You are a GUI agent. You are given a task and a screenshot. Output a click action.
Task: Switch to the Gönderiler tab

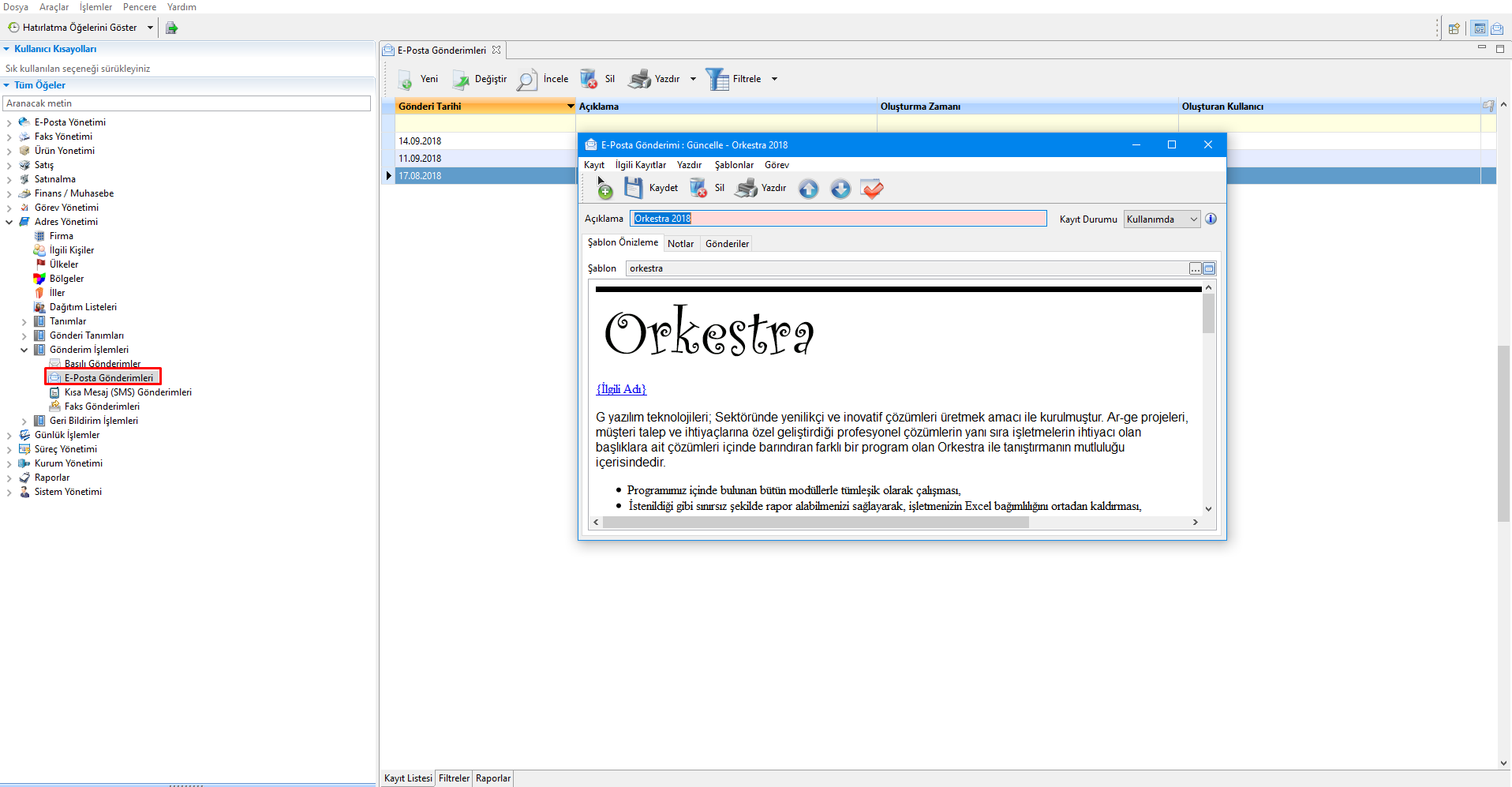coord(727,244)
